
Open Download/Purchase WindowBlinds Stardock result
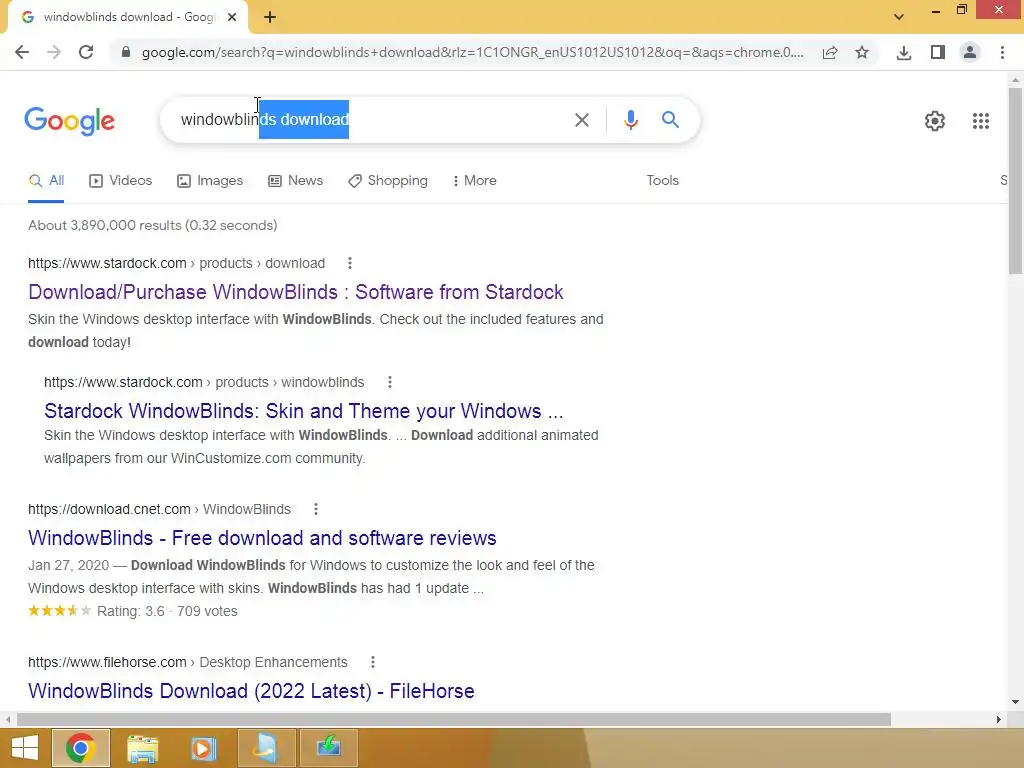(295, 292)
